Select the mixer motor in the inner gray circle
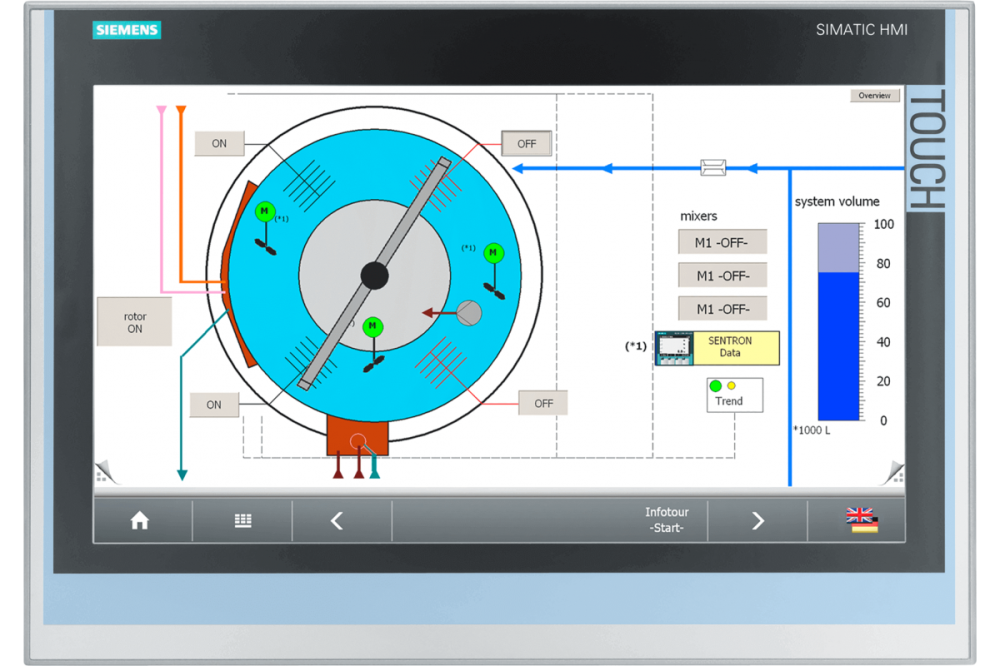 pyautogui.click(x=373, y=327)
